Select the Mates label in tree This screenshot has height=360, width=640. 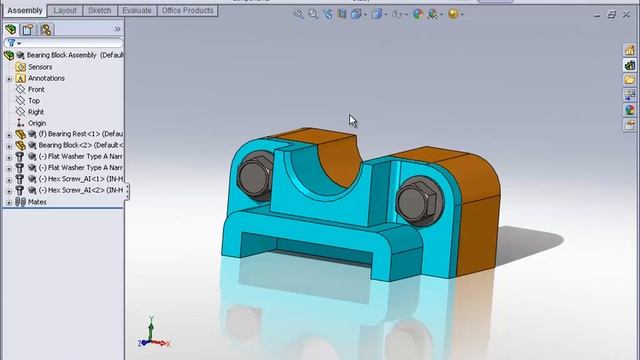pos(37,202)
